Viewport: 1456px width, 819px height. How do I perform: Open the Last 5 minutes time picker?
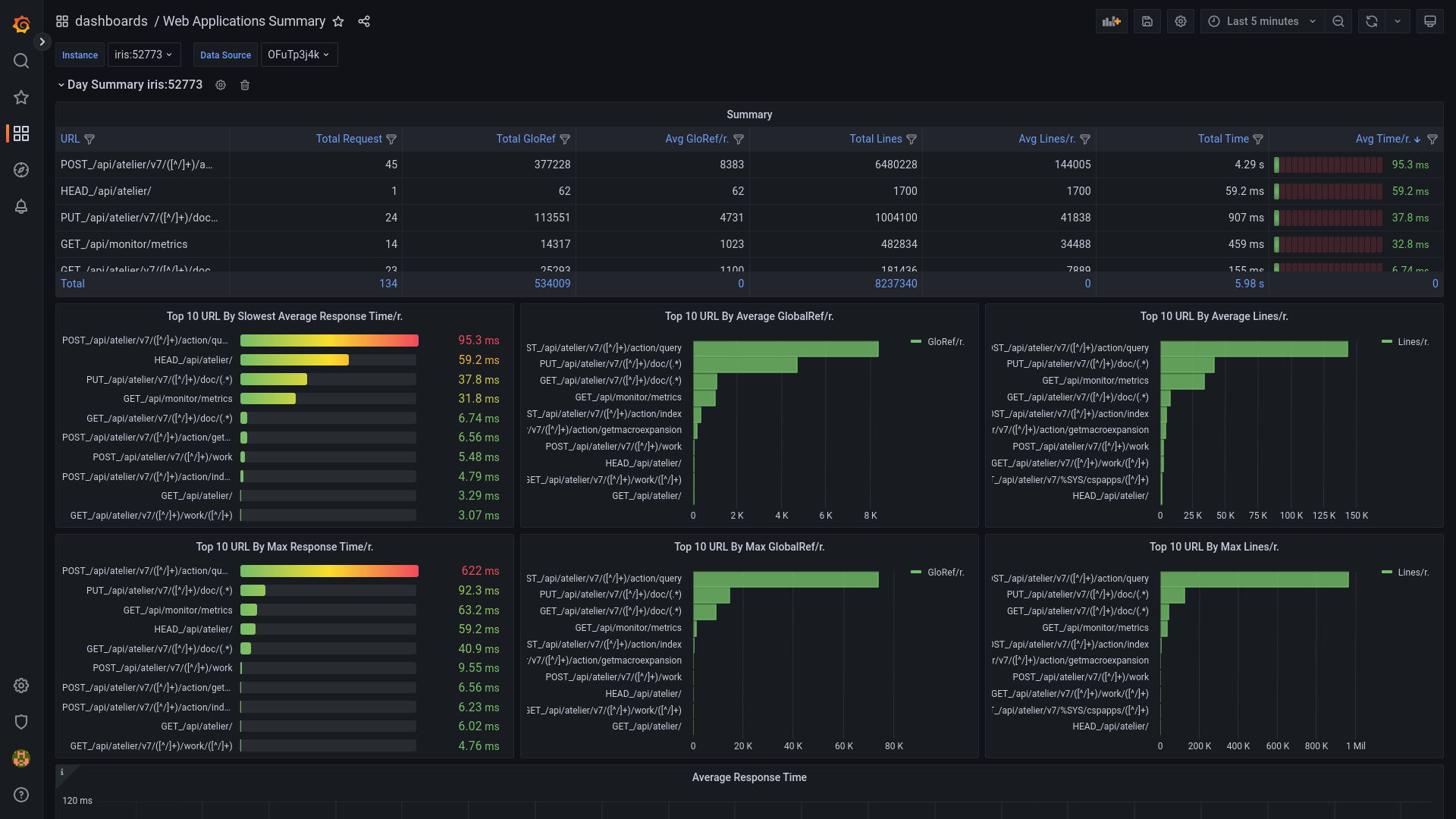(1262, 21)
